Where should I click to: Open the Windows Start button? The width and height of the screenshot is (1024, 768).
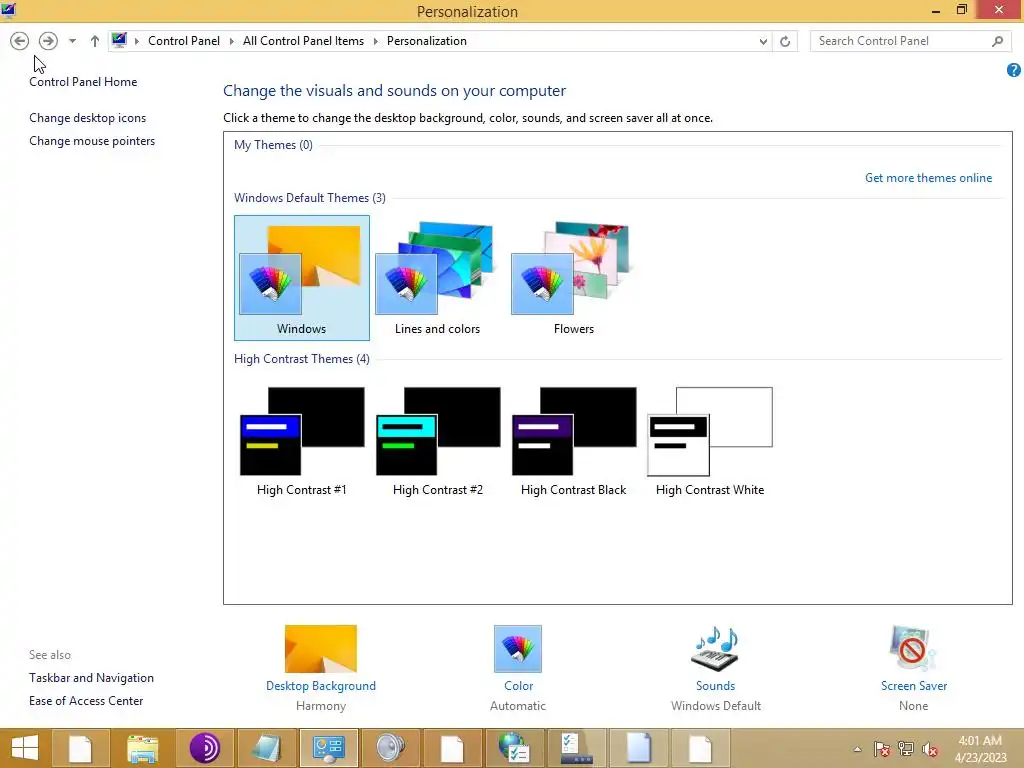(x=25, y=748)
